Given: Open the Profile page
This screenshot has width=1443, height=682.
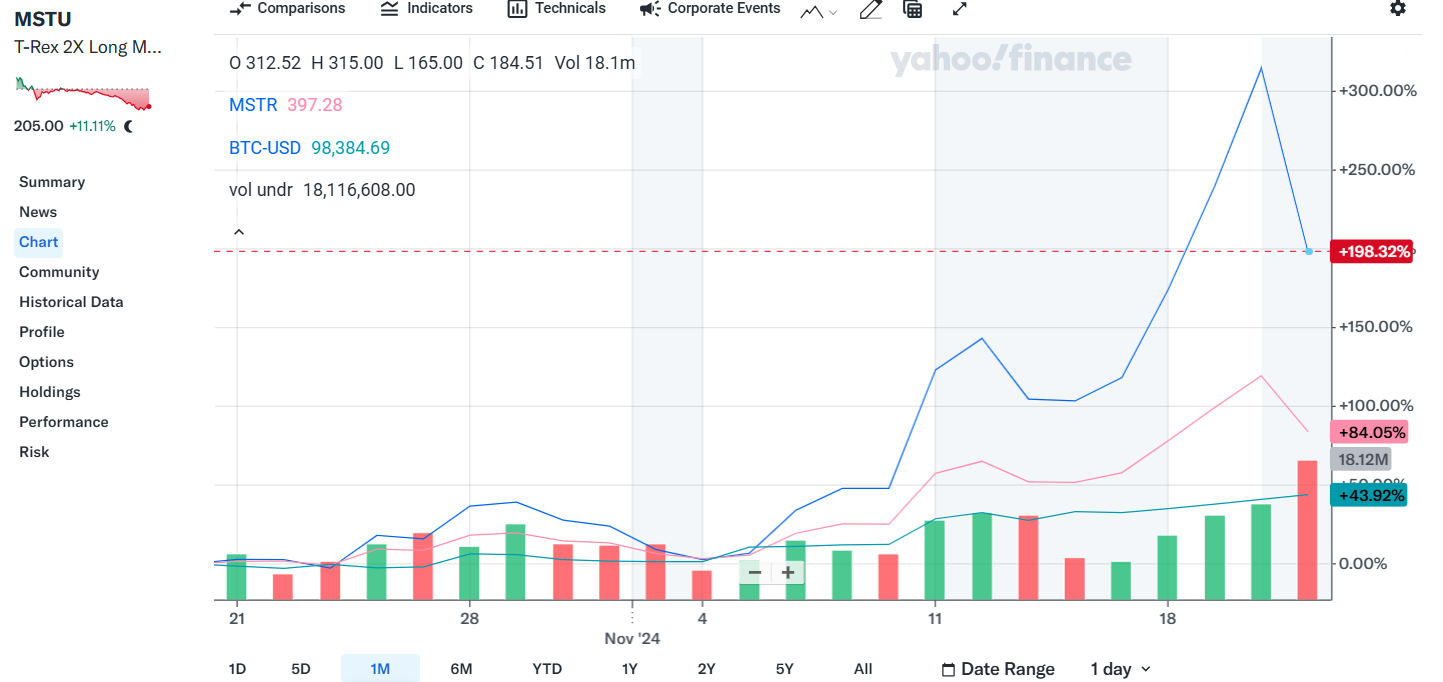Looking at the screenshot, I should click(x=42, y=332).
